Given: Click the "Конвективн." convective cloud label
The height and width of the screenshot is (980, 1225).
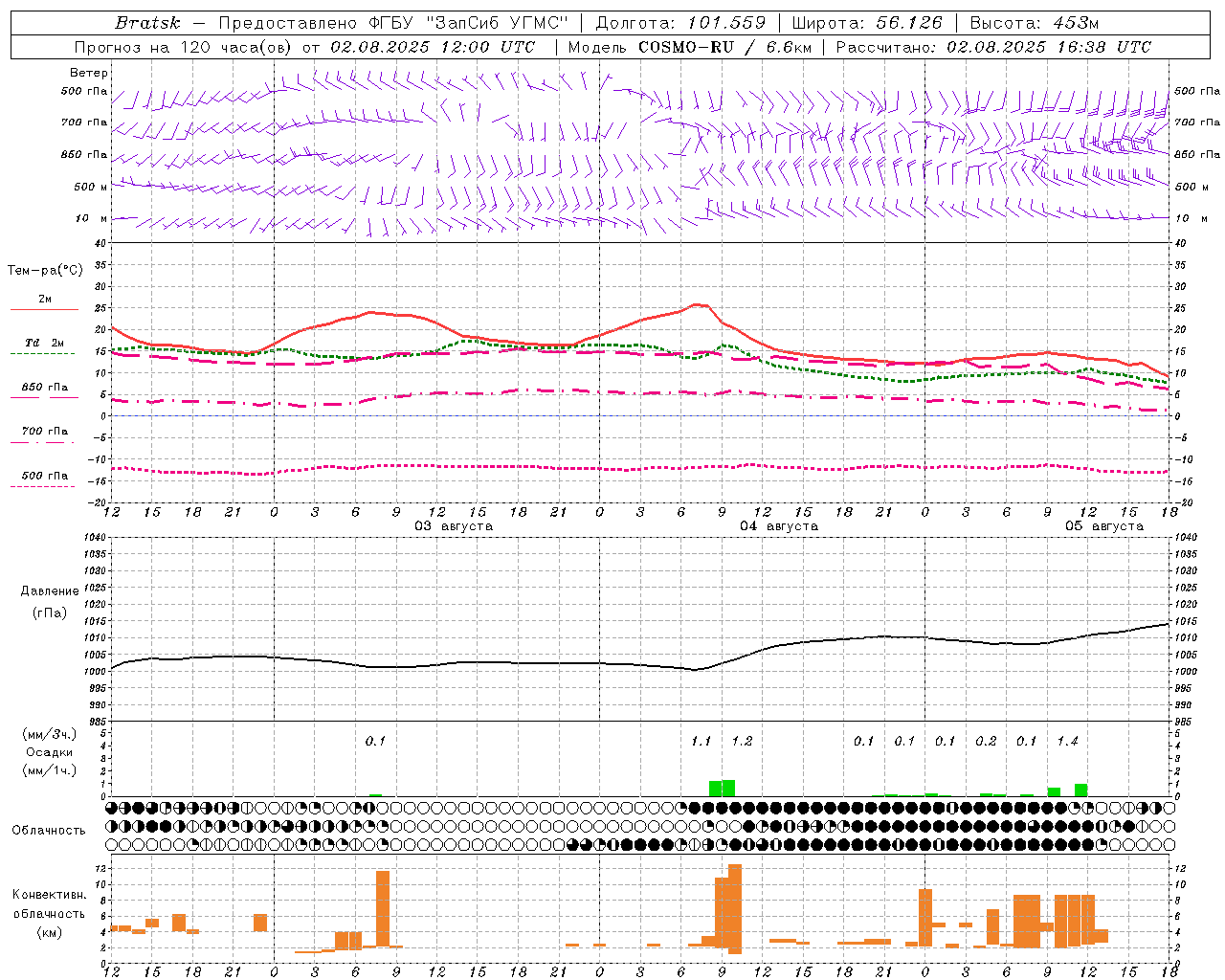Looking at the screenshot, I should point(50,895).
